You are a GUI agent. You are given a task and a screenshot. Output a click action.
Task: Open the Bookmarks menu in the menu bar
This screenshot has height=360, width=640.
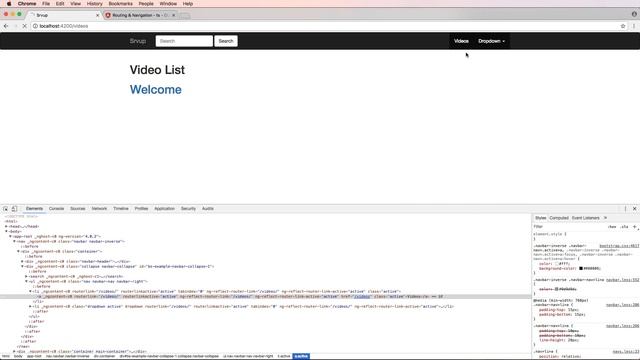pyautogui.click(x=120, y=4)
